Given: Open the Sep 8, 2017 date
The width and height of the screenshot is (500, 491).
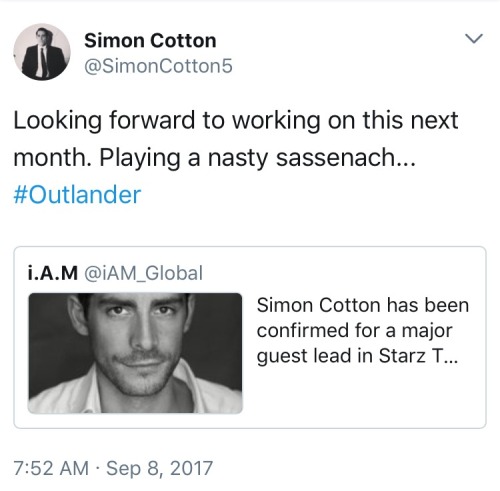Looking at the screenshot, I should click(x=159, y=468).
